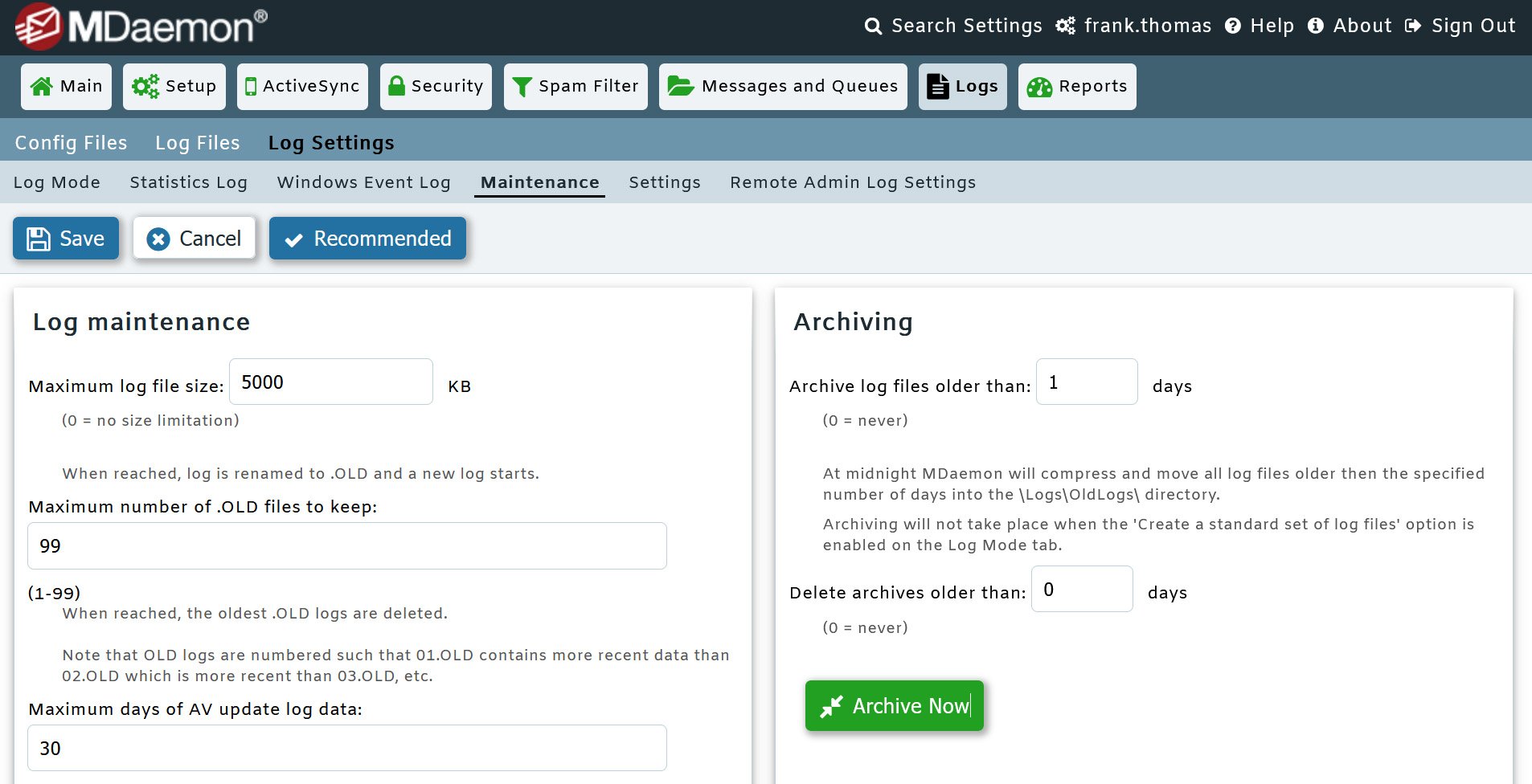Save the maintenance settings
The height and width of the screenshot is (784, 1532).
65,238
